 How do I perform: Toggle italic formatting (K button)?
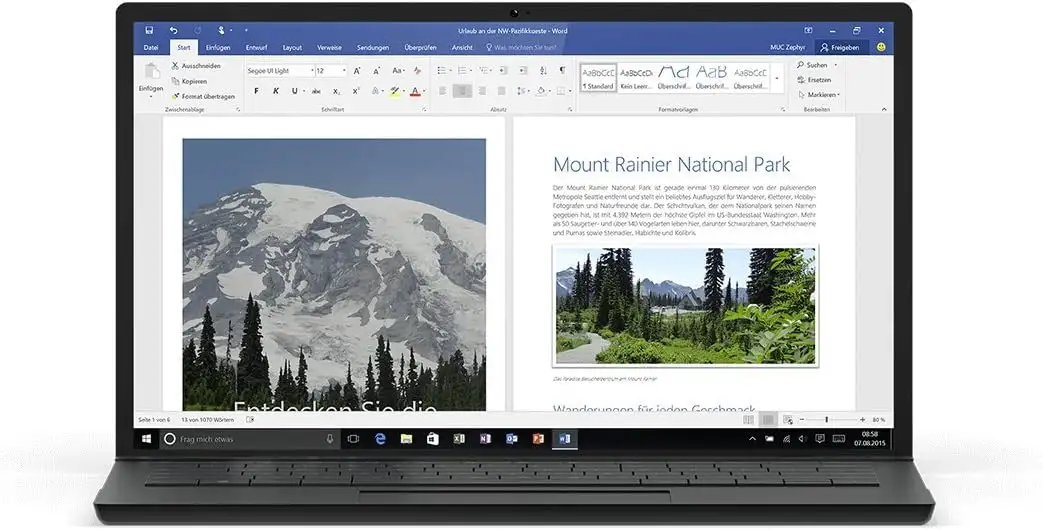tap(274, 91)
